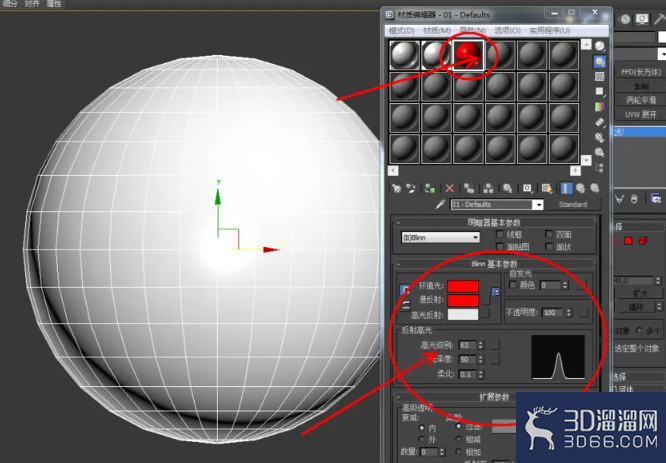Click the red X reset material icon
Screen dimensions: 666x463
pos(449,188)
